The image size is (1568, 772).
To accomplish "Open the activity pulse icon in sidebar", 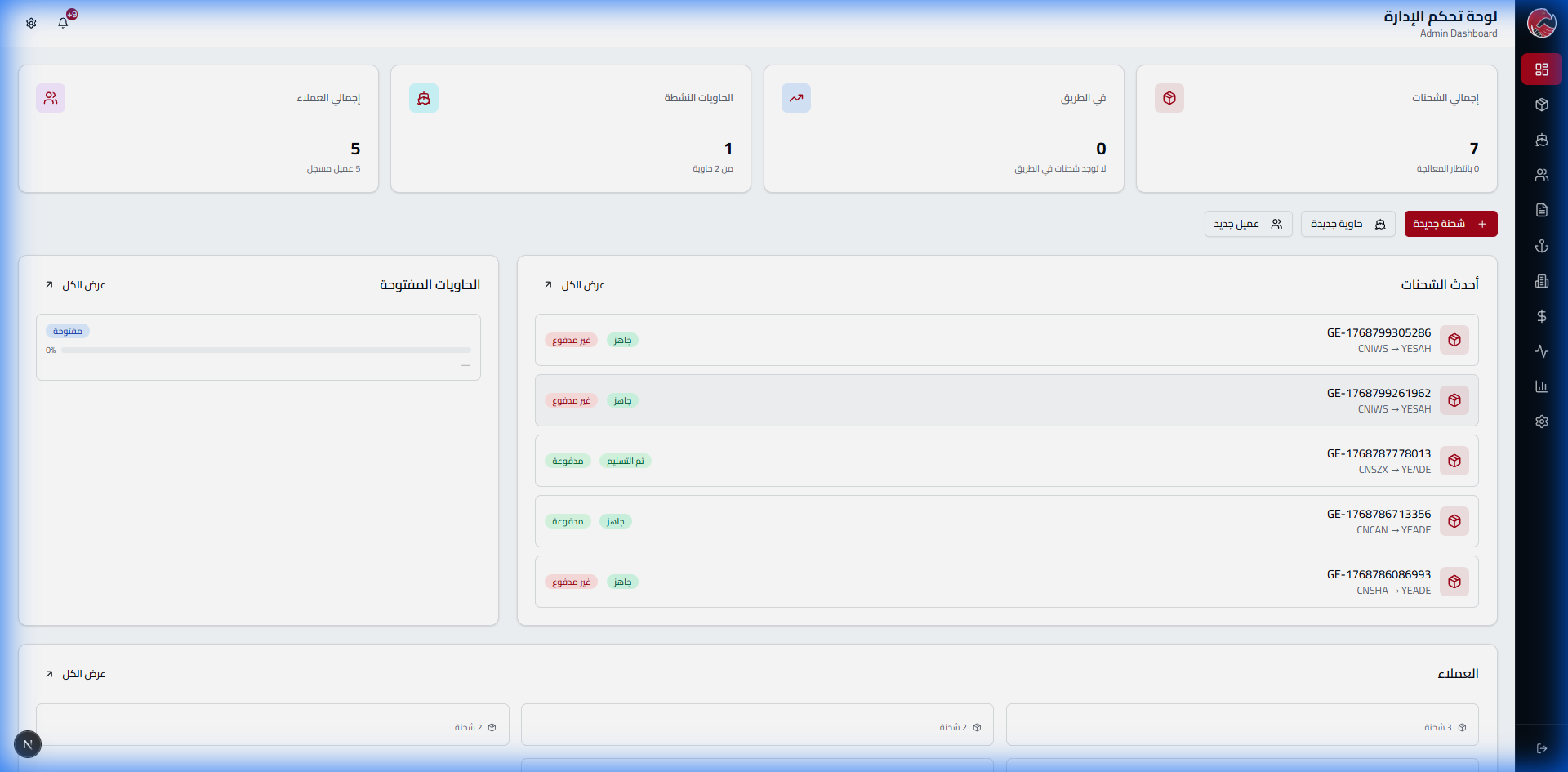I will 1541,351.
